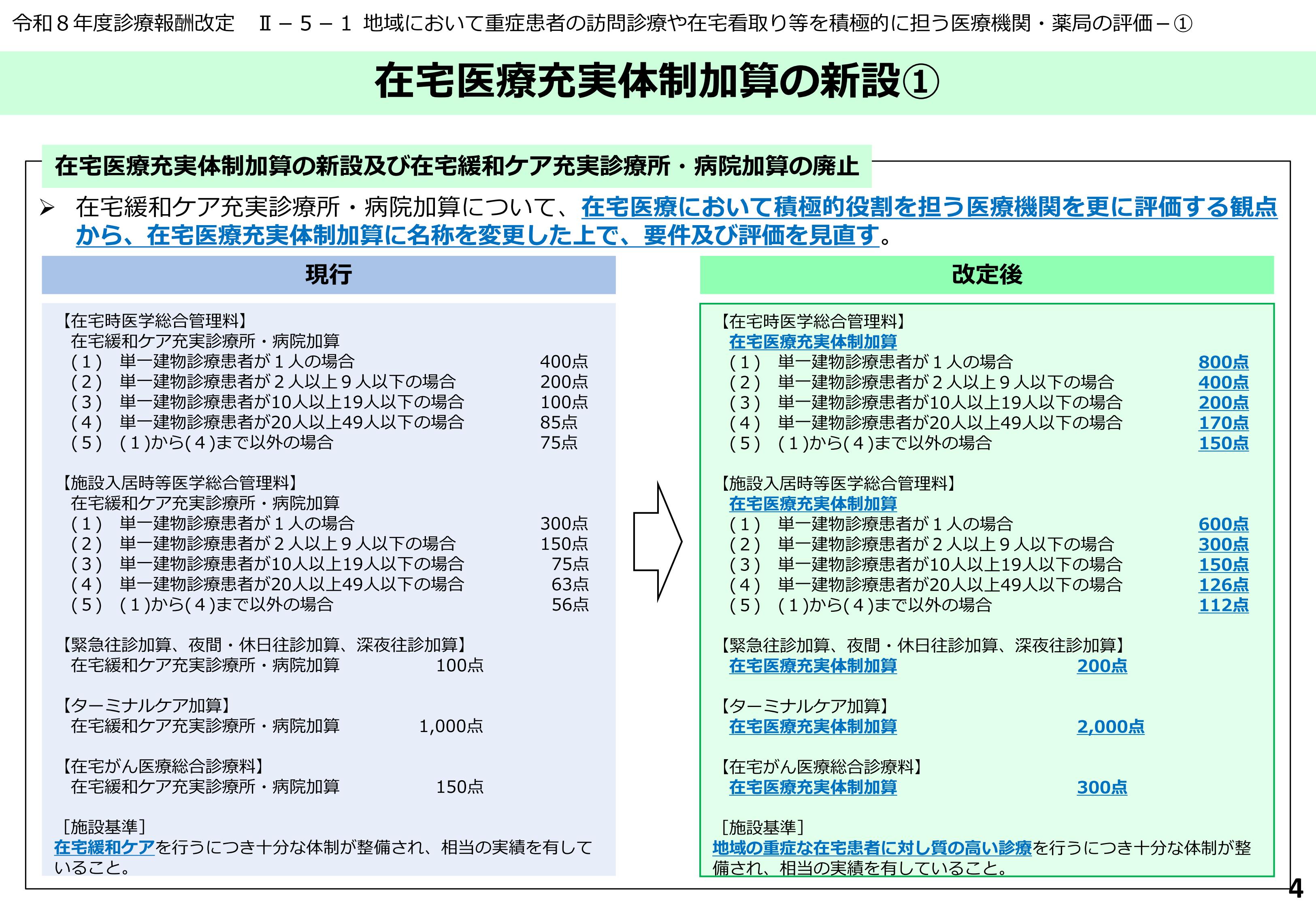
Task: Click the arrow bullet before the summary paragraph
Action: pyautogui.click(x=47, y=208)
